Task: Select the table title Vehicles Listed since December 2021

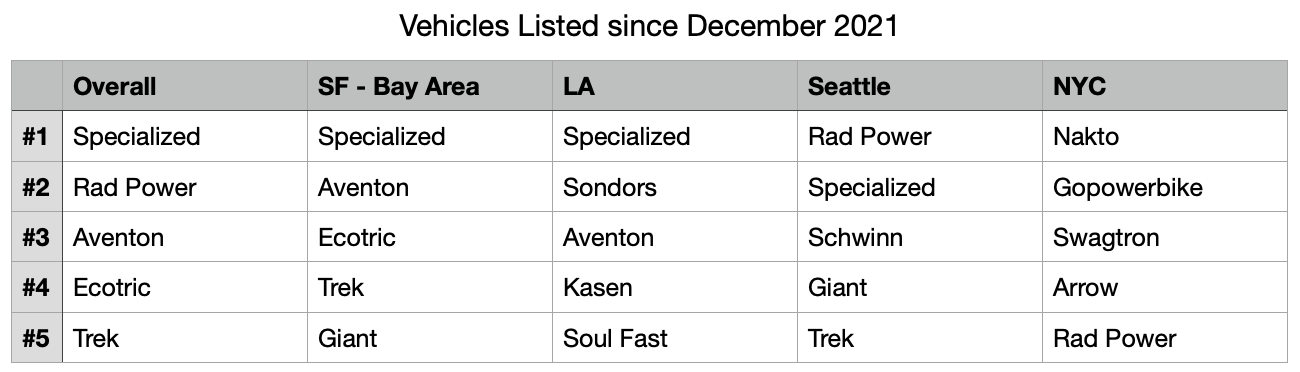Action: click(649, 27)
